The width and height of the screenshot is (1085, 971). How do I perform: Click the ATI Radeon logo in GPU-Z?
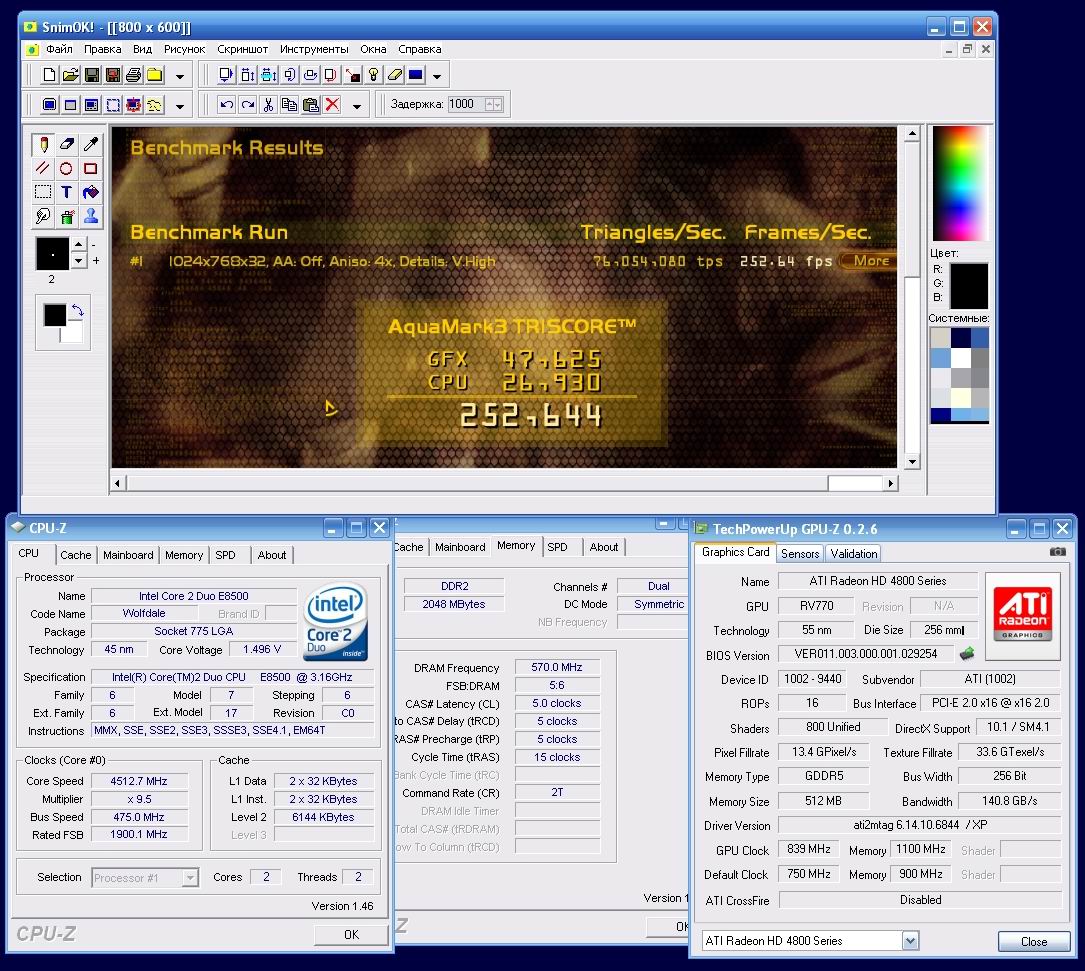(1023, 615)
